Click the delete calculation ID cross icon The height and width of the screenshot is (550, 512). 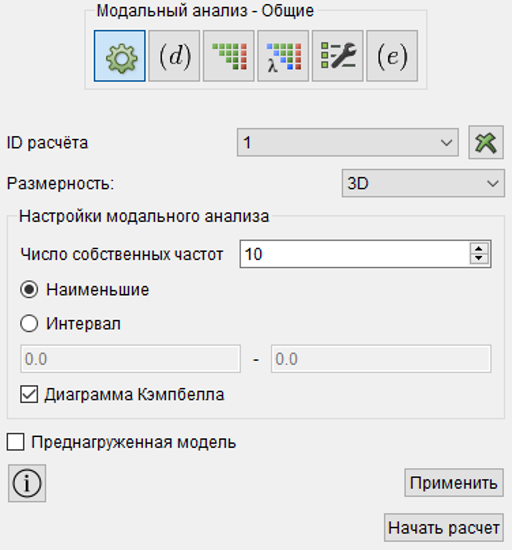tap(486, 142)
